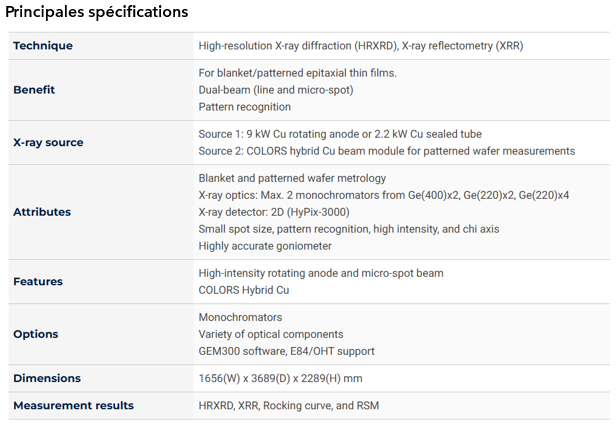616x431 pixels.
Task: Click the "Measurement results" row label
Action: [x=73, y=405]
